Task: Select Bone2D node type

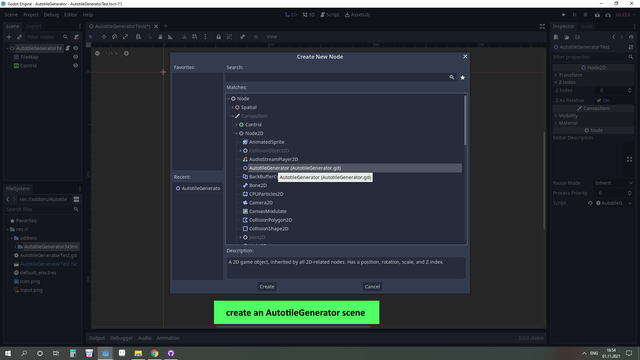Action: pyautogui.click(x=258, y=185)
